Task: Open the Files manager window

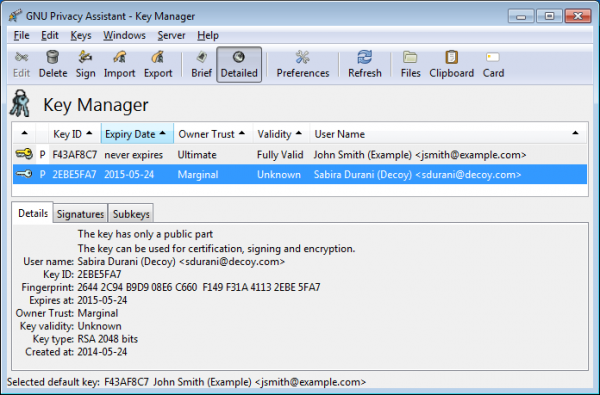Action: tap(410, 64)
